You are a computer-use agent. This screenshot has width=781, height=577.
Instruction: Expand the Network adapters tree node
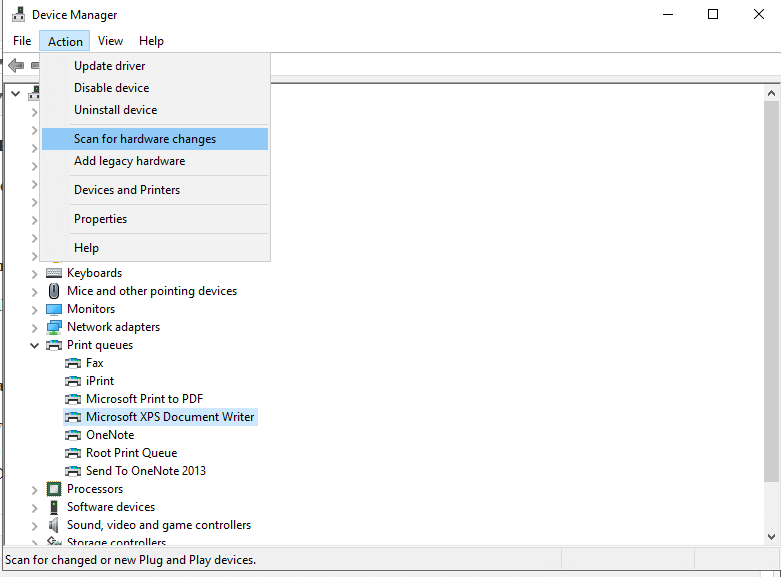click(x=35, y=327)
